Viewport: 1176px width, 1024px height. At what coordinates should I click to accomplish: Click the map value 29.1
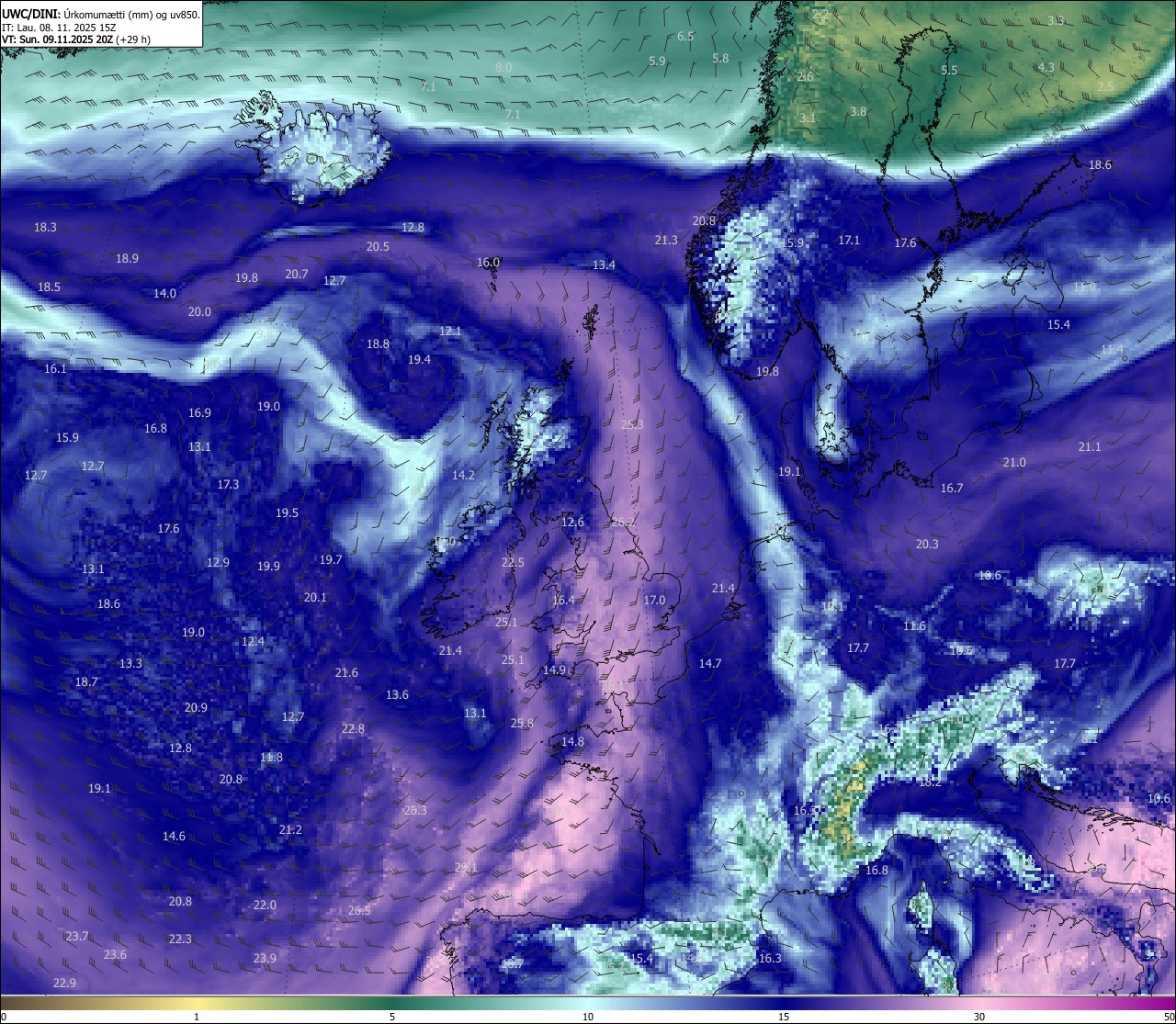point(466,868)
